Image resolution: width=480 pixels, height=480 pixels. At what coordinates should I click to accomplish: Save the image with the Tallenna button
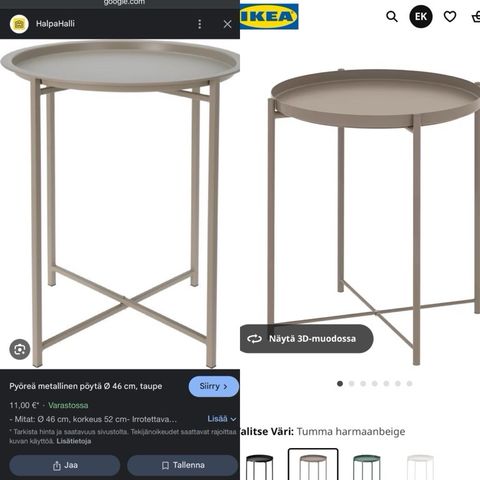[x=183, y=465]
